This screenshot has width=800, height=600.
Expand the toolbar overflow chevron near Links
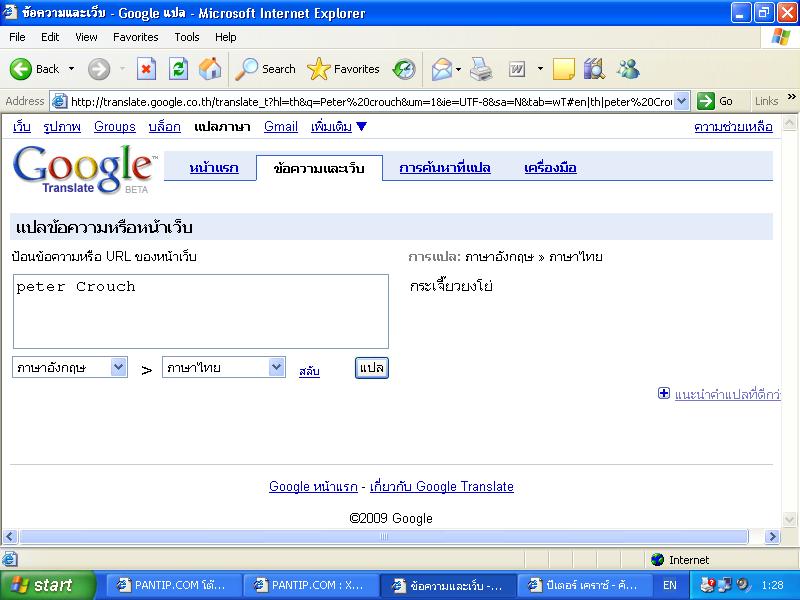click(791, 97)
